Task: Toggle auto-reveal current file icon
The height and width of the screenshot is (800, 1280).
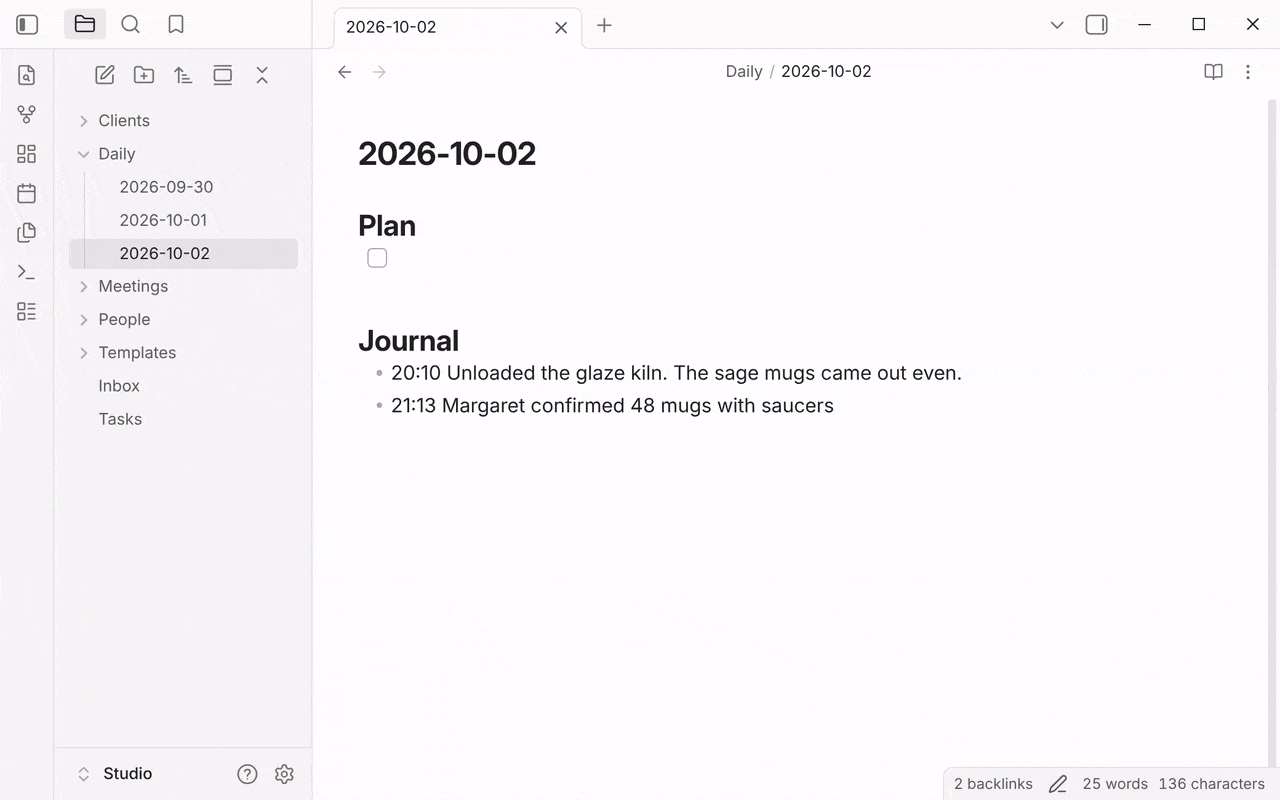Action: 223,75
